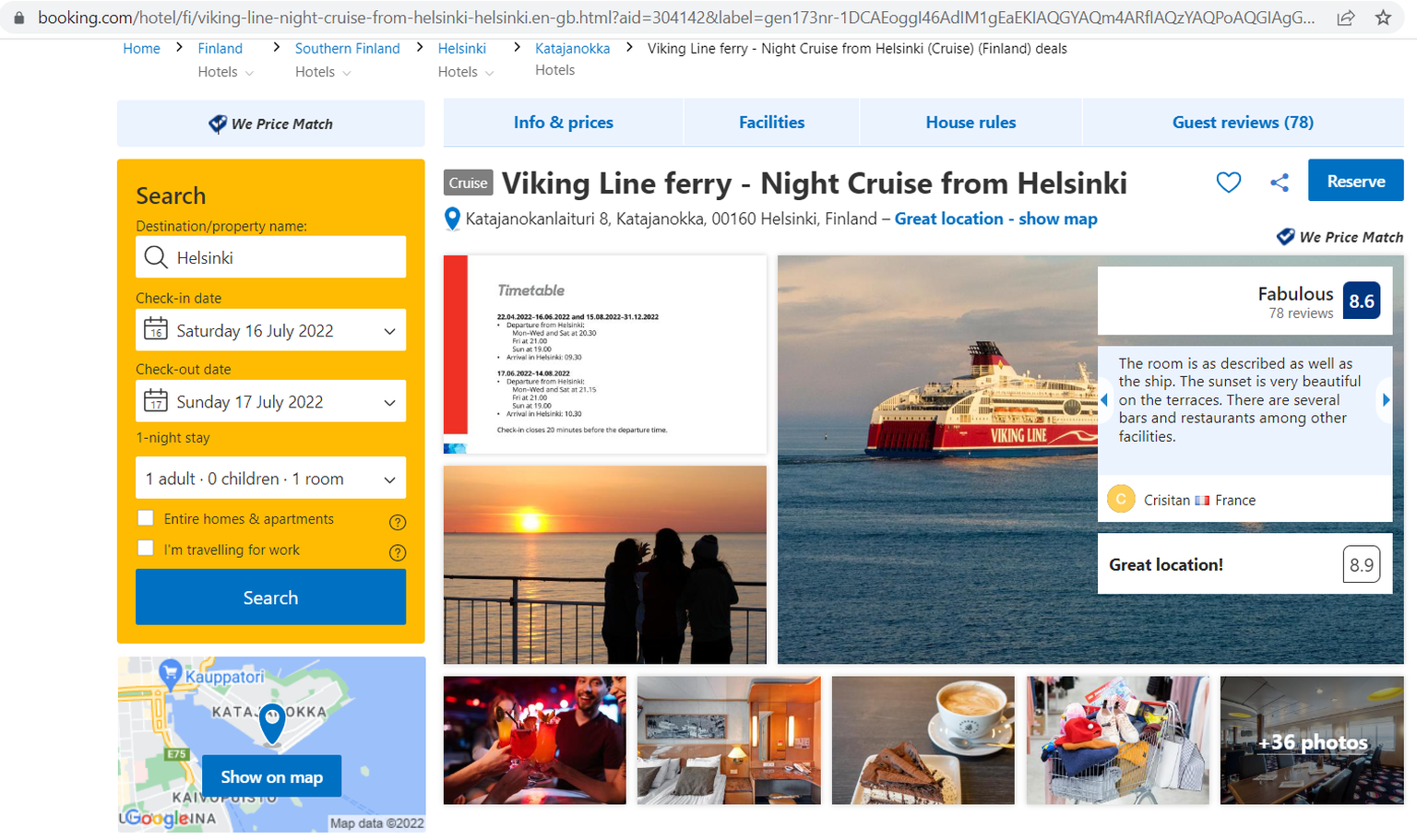Image resolution: width=1417 pixels, height=840 pixels.
Task: Click the browser share page icon
Action: (1346, 18)
